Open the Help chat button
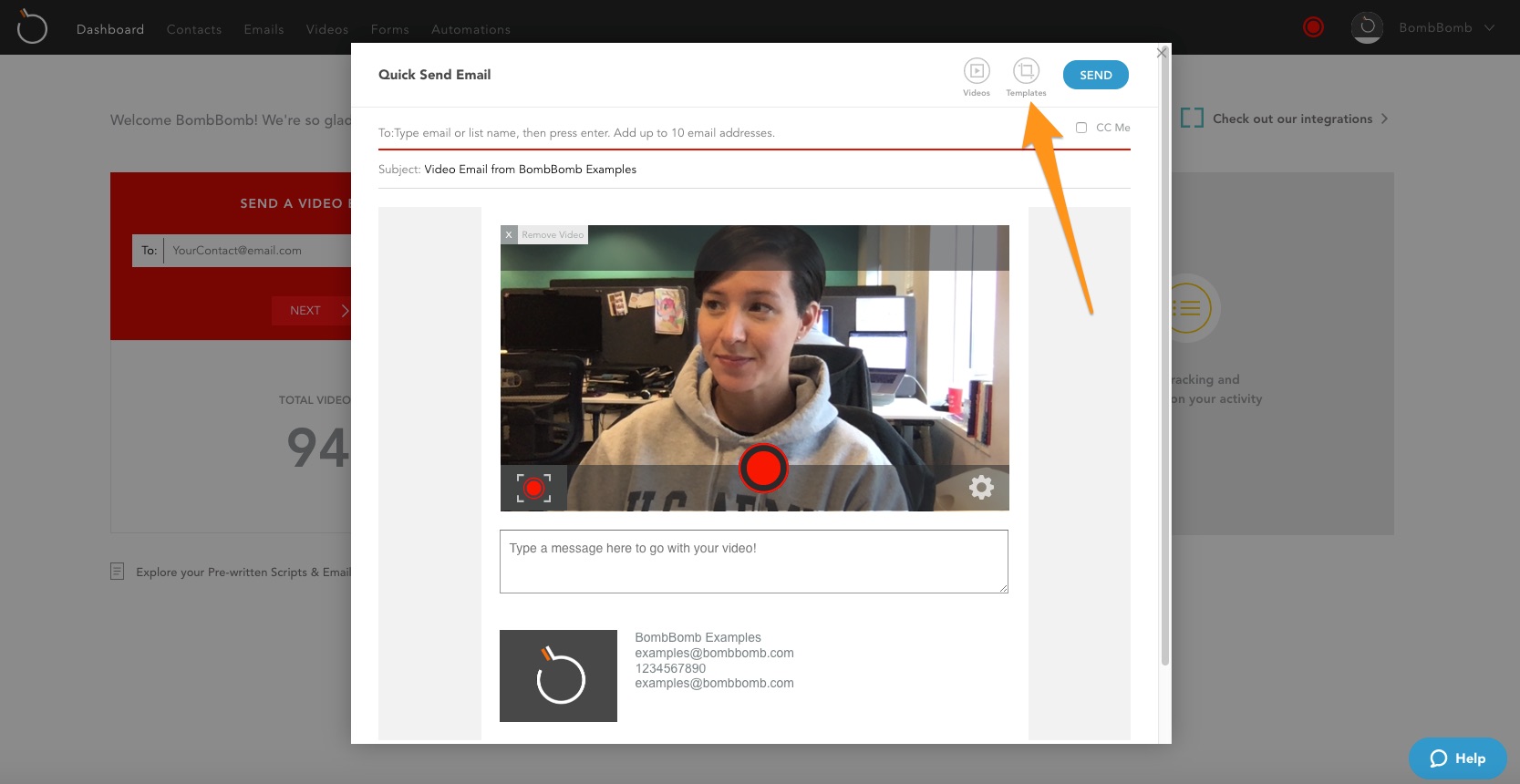 tap(1457, 758)
